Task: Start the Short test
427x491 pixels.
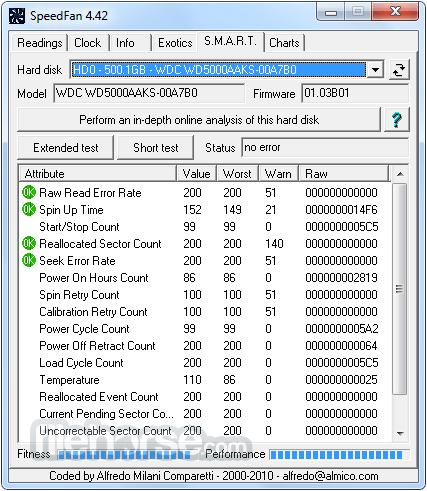Action: point(156,148)
